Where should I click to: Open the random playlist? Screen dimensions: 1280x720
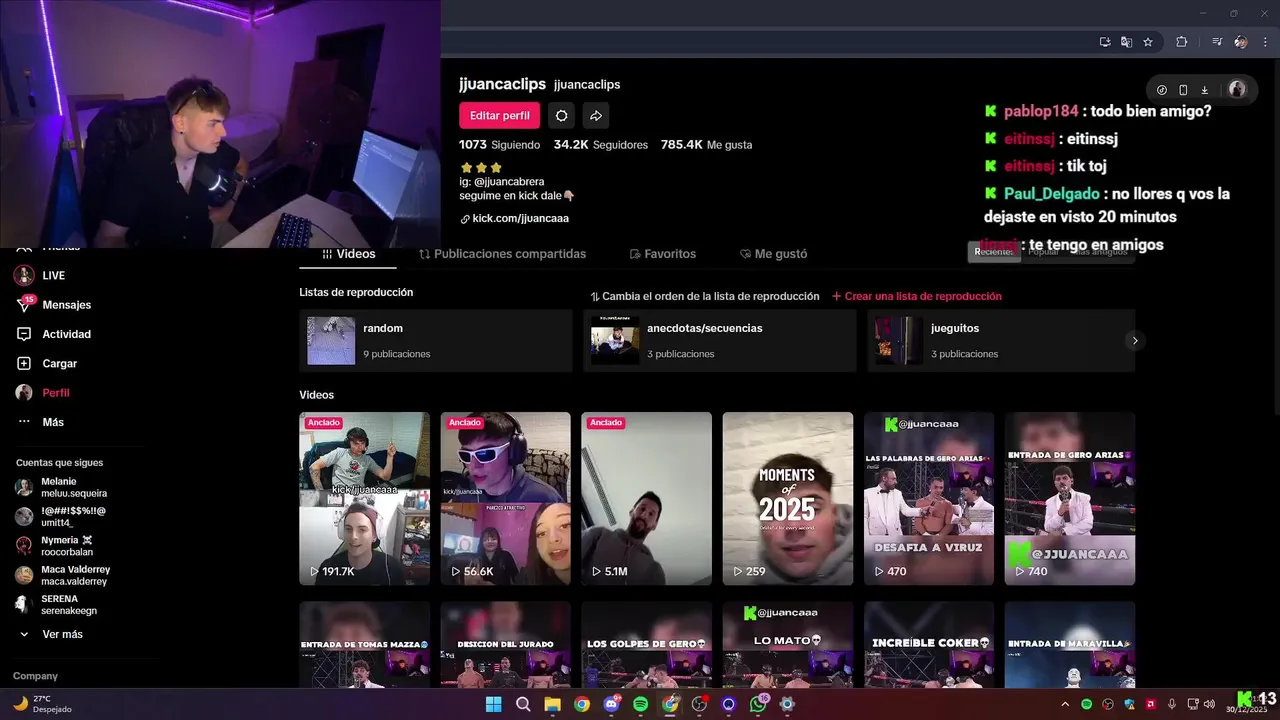point(436,341)
